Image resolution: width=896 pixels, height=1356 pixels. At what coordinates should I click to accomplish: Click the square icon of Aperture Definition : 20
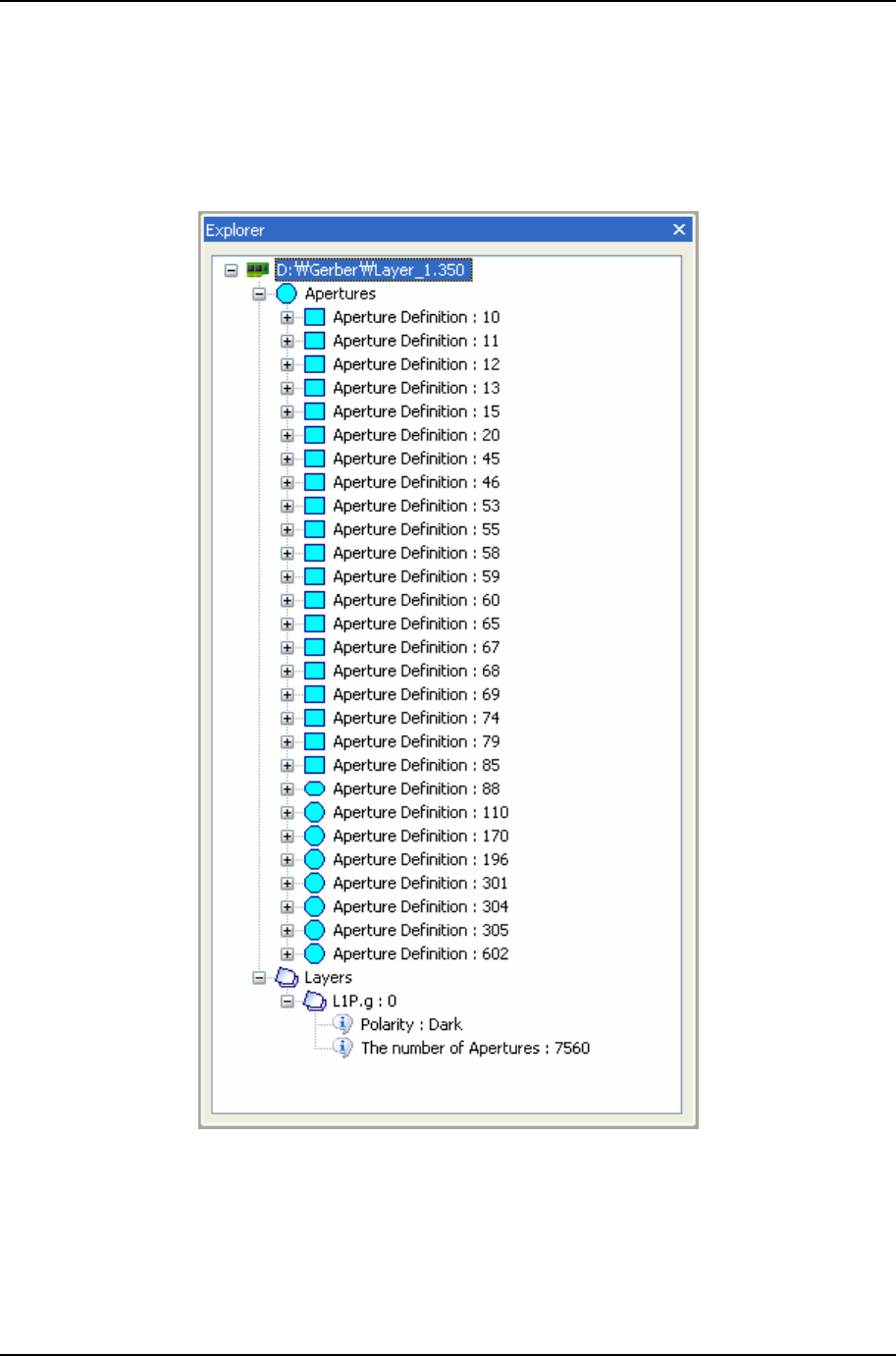(314, 435)
